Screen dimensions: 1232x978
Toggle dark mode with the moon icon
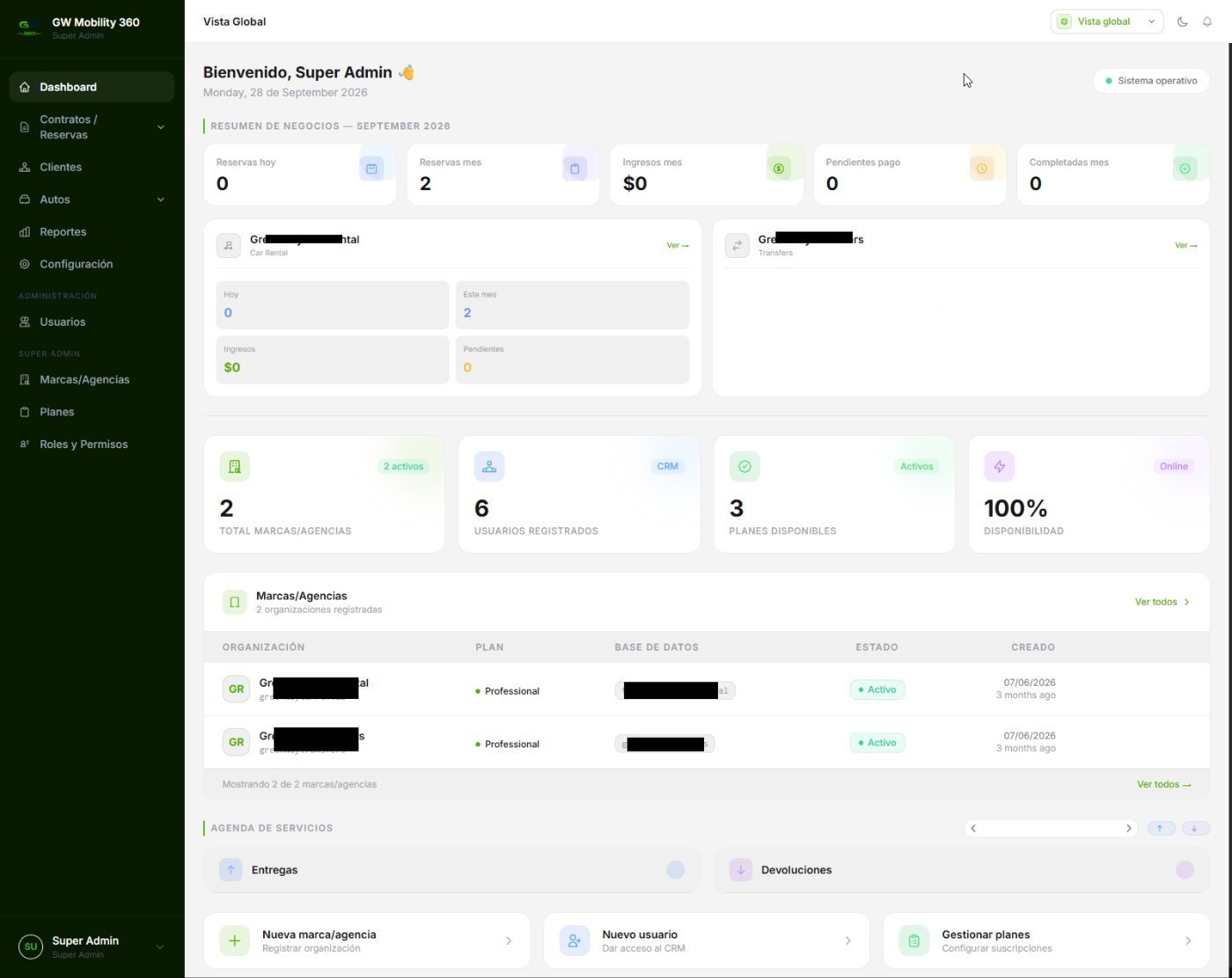point(1182,22)
